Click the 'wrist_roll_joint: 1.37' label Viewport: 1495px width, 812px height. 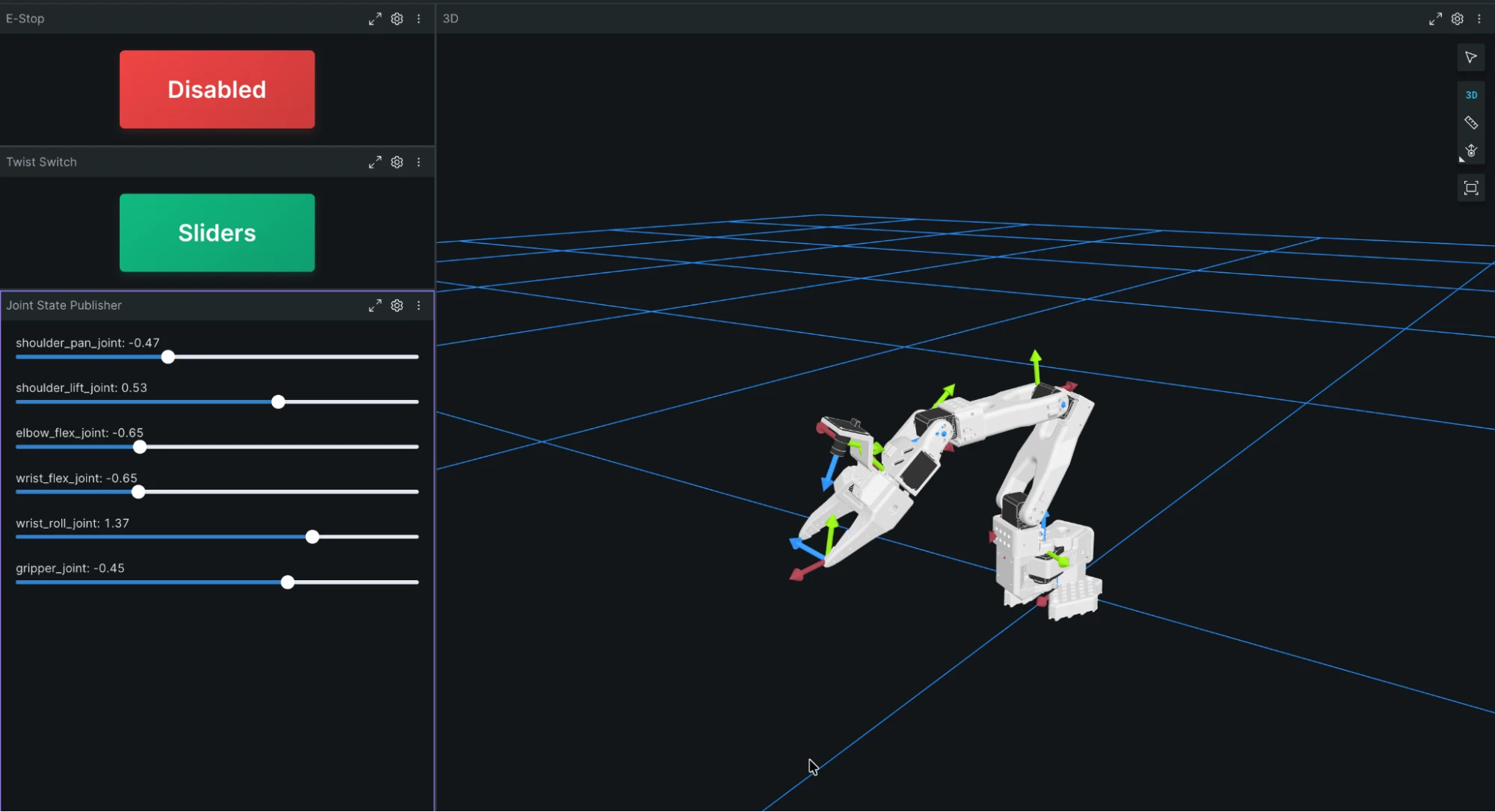[73, 523]
